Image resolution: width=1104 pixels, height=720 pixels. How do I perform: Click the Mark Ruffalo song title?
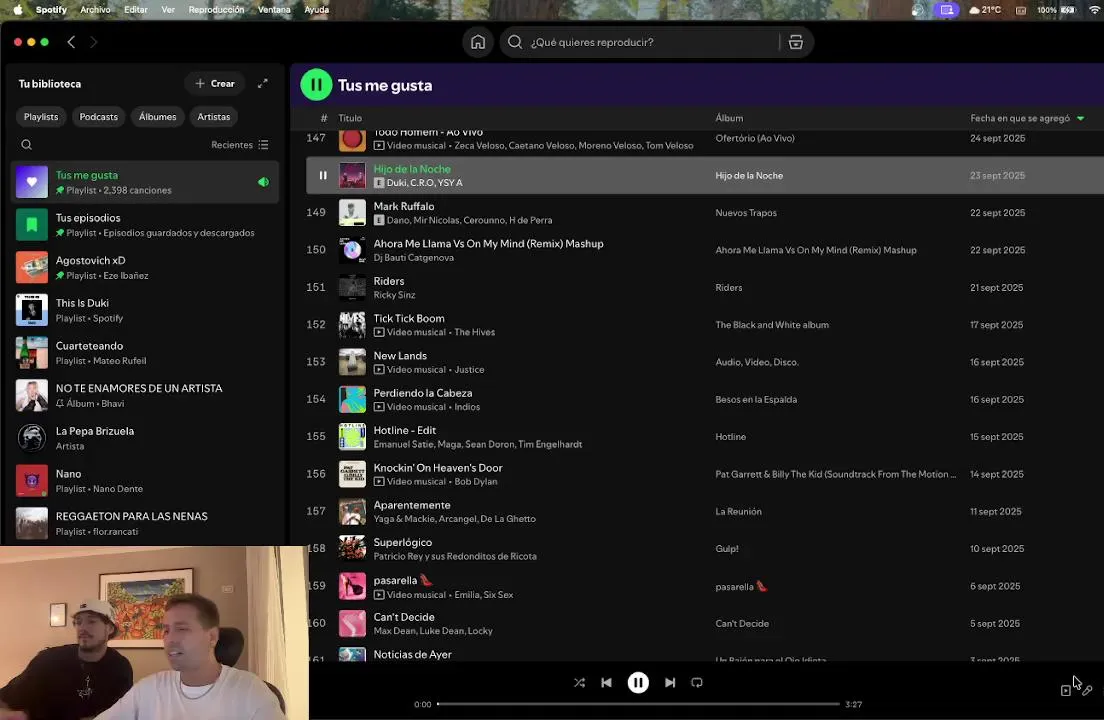pos(403,206)
